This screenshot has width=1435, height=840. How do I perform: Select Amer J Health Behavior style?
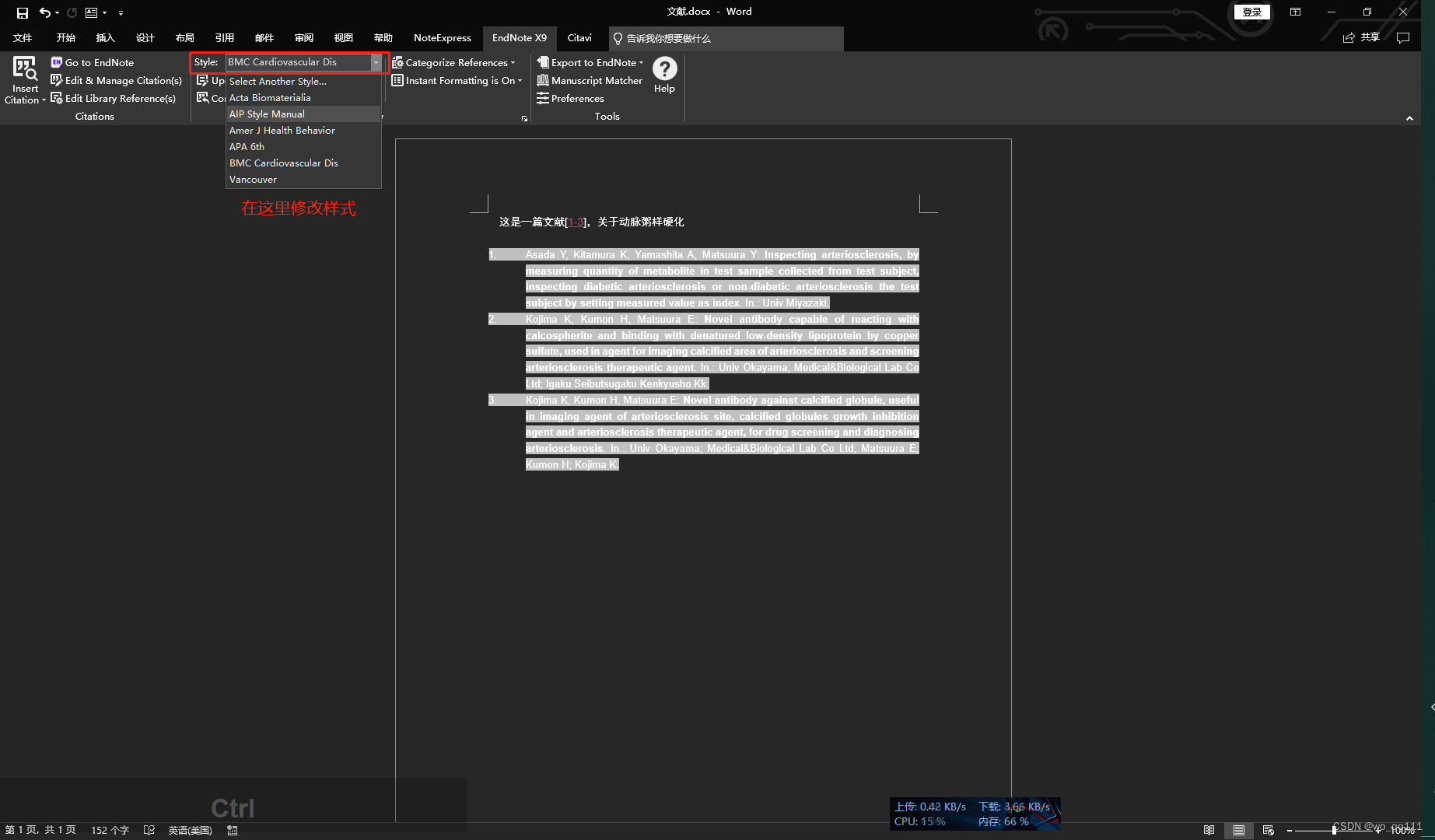303,130
